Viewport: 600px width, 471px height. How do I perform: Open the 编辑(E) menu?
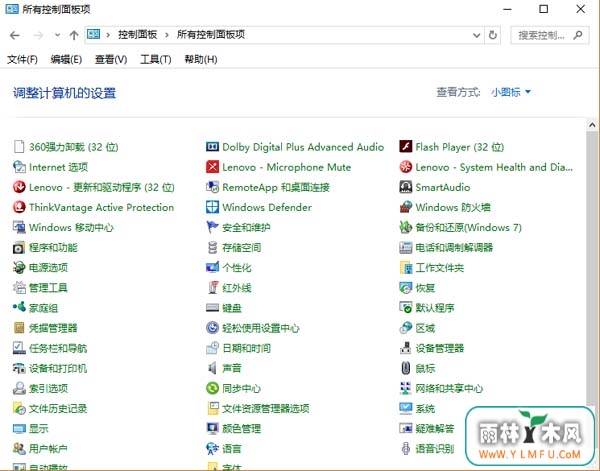pos(66,59)
